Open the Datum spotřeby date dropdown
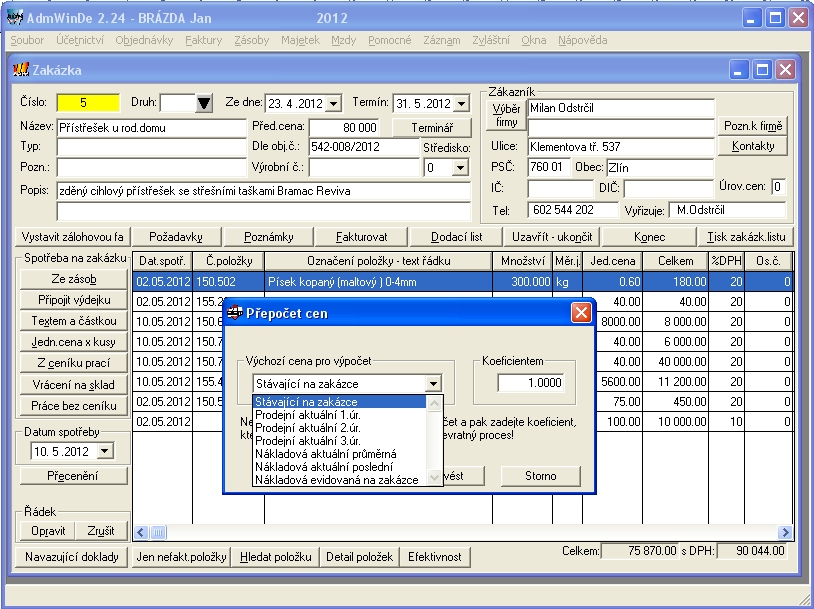 tap(104, 451)
